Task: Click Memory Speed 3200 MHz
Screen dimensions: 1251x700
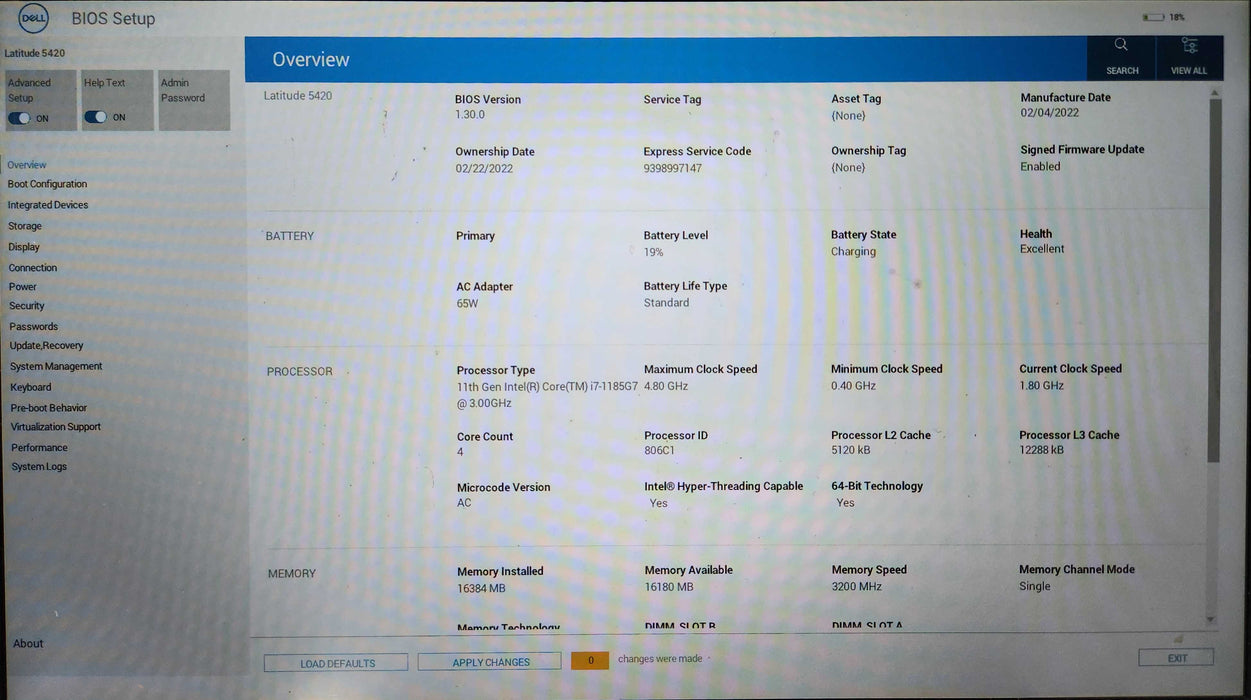Action: [x=857, y=587]
